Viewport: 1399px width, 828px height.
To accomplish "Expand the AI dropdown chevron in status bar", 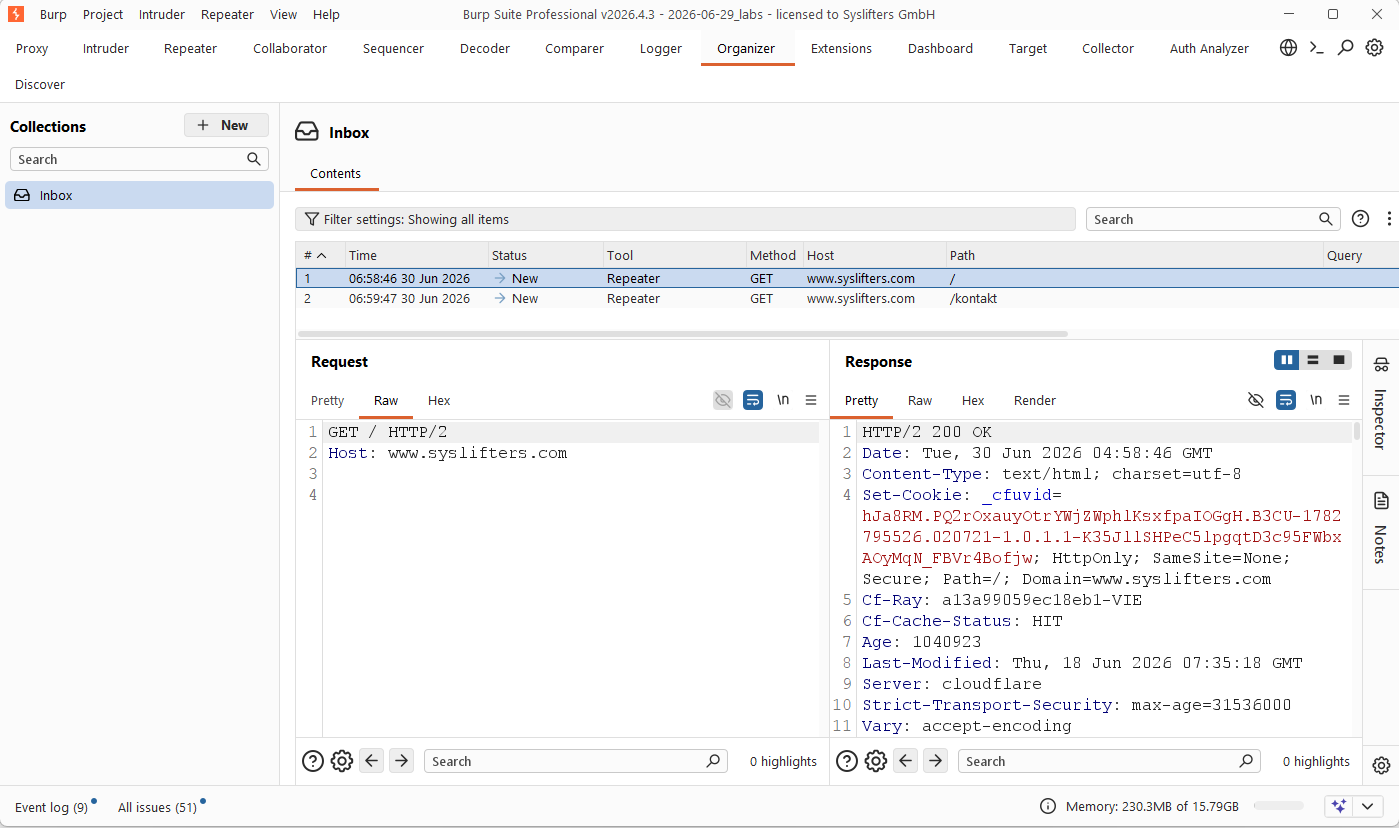I will click(1367, 806).
